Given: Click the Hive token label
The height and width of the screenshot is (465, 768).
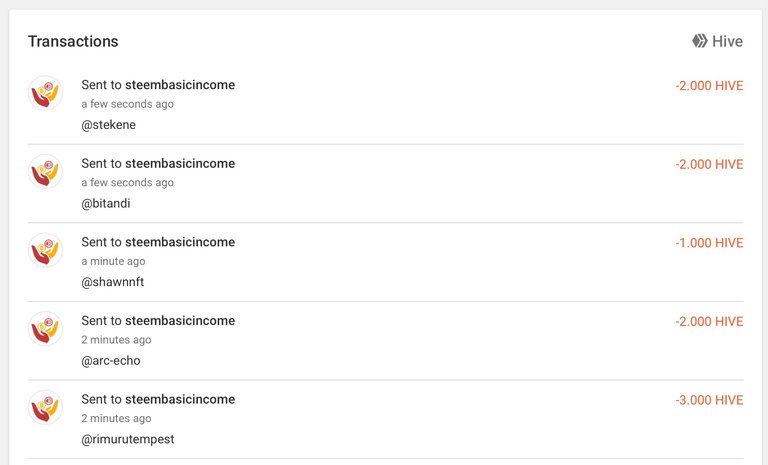Looking at the screenshot, I should (727, 41).
